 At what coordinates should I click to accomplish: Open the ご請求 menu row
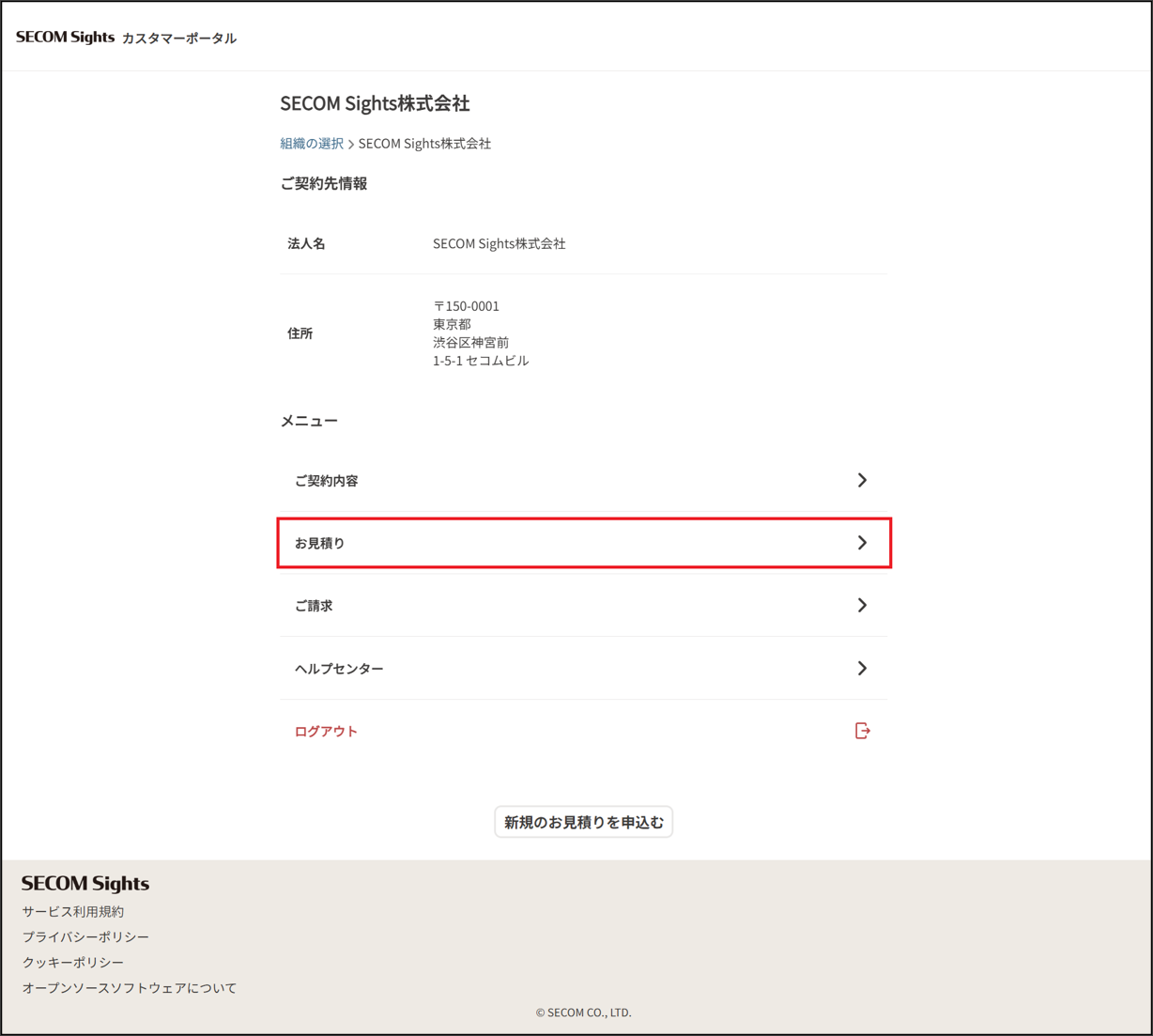(x=583, y=606)
